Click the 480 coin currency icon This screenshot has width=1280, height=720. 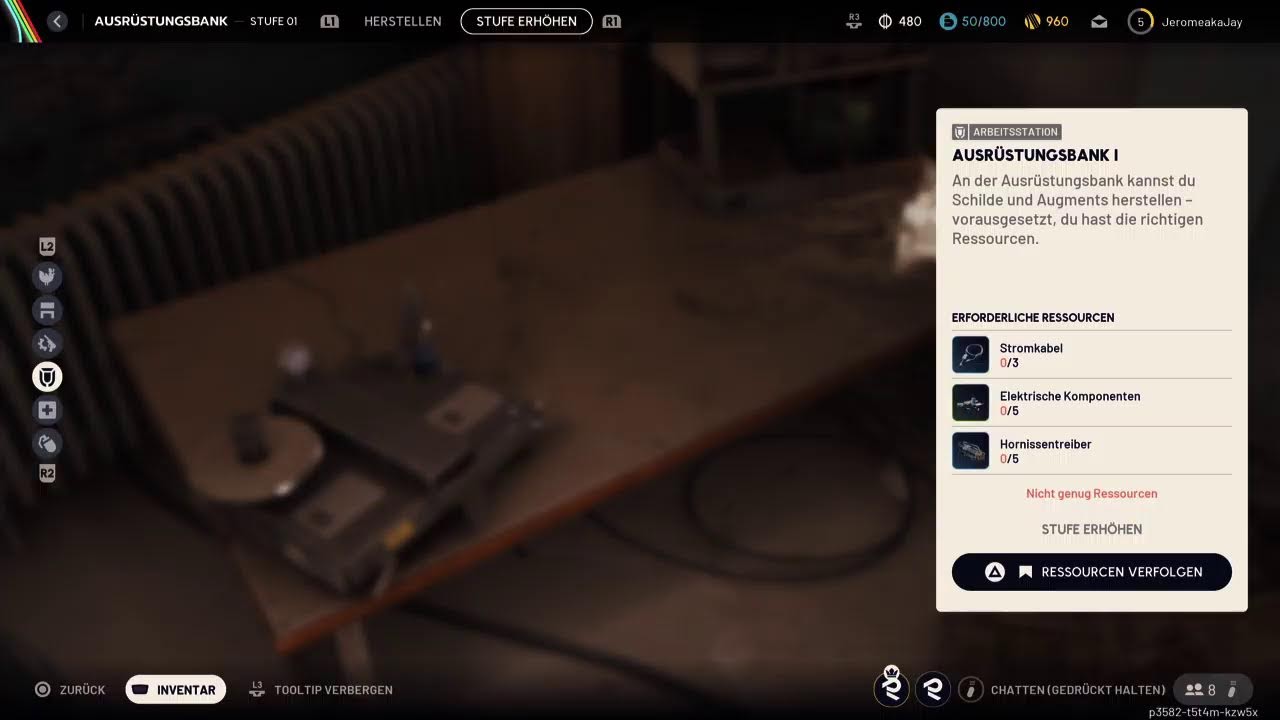(885, 21)
